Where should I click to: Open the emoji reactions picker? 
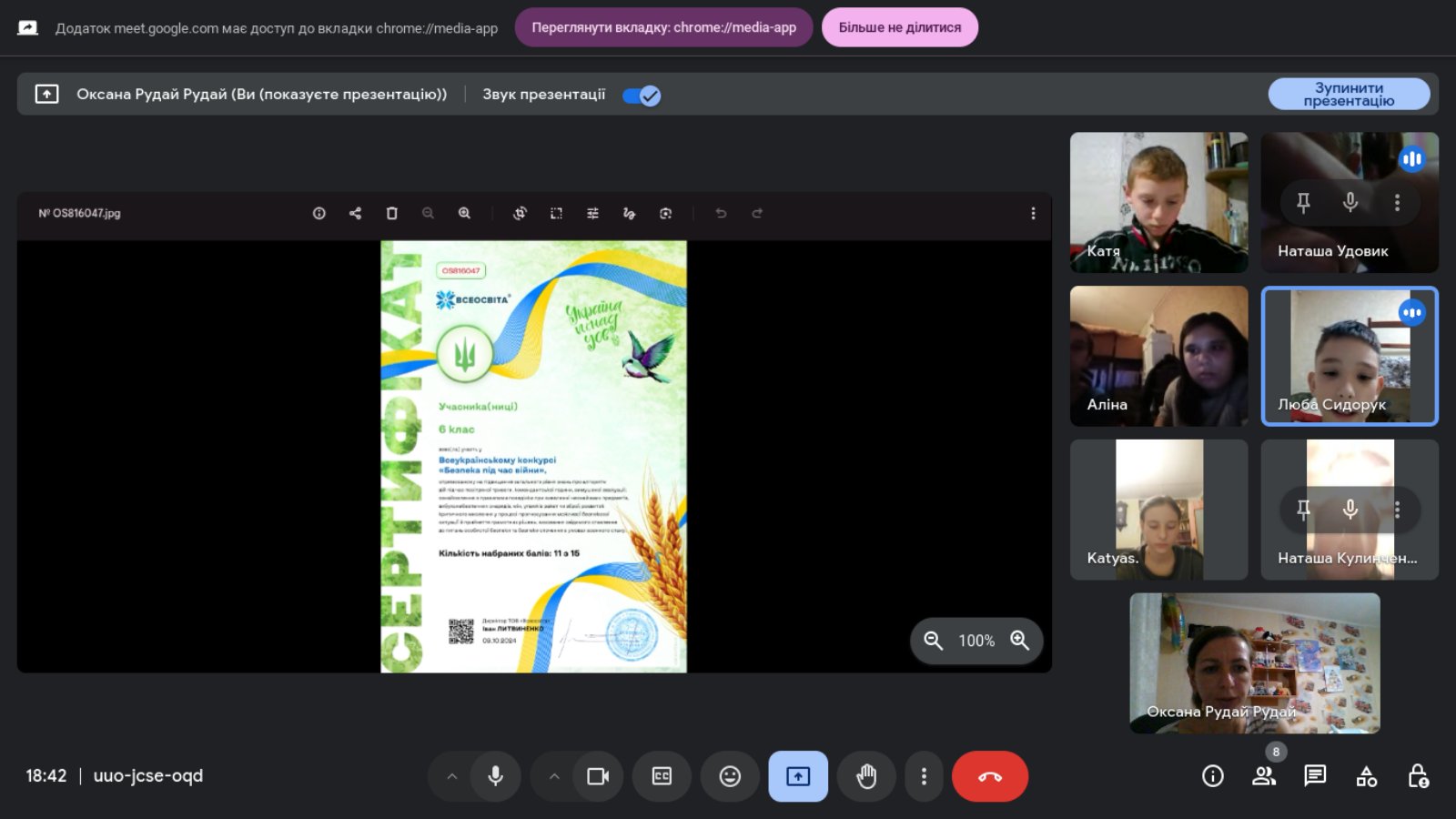[x=730, y=776]
